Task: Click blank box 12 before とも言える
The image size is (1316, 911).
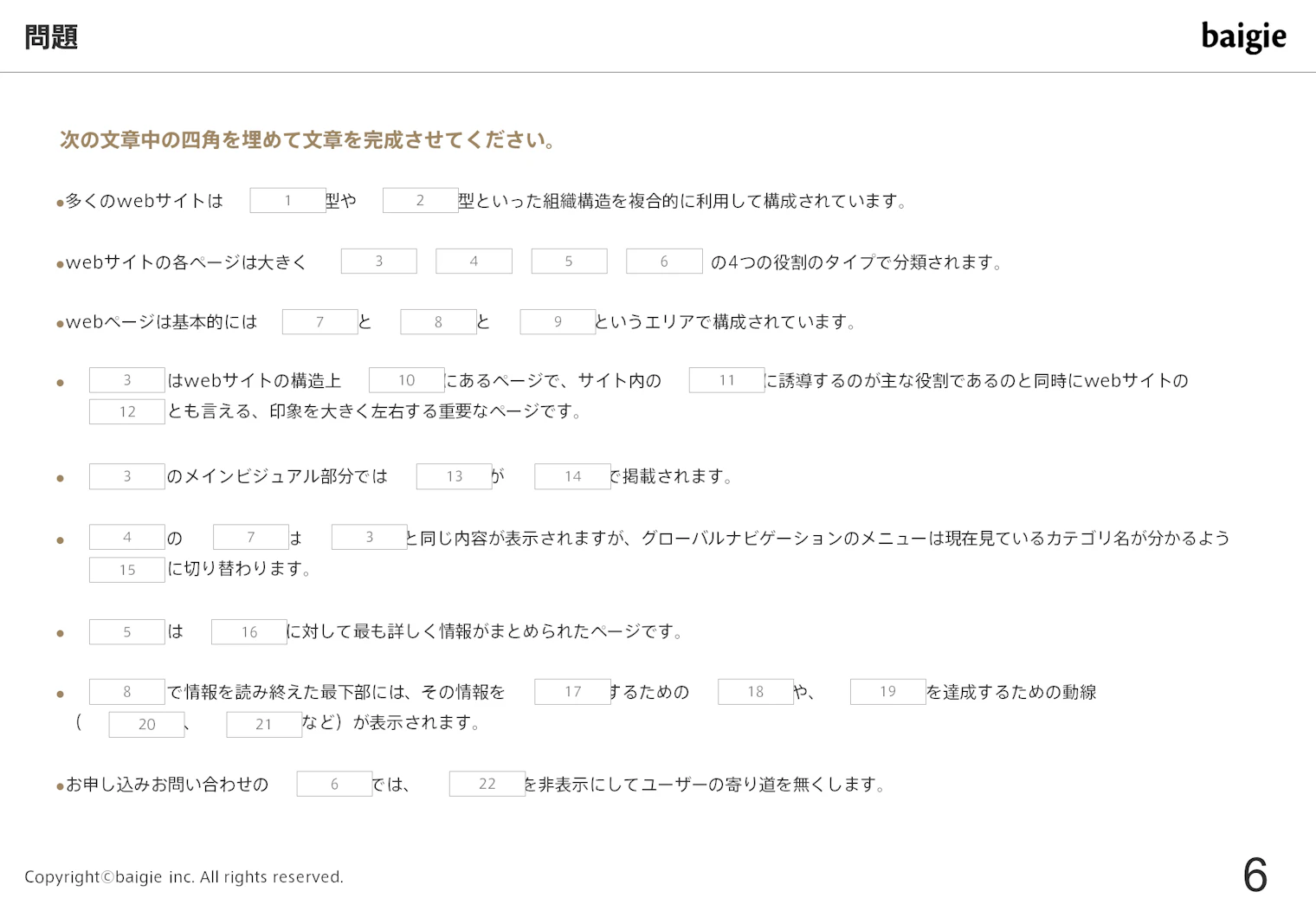Action: click(x=126, y=411)
